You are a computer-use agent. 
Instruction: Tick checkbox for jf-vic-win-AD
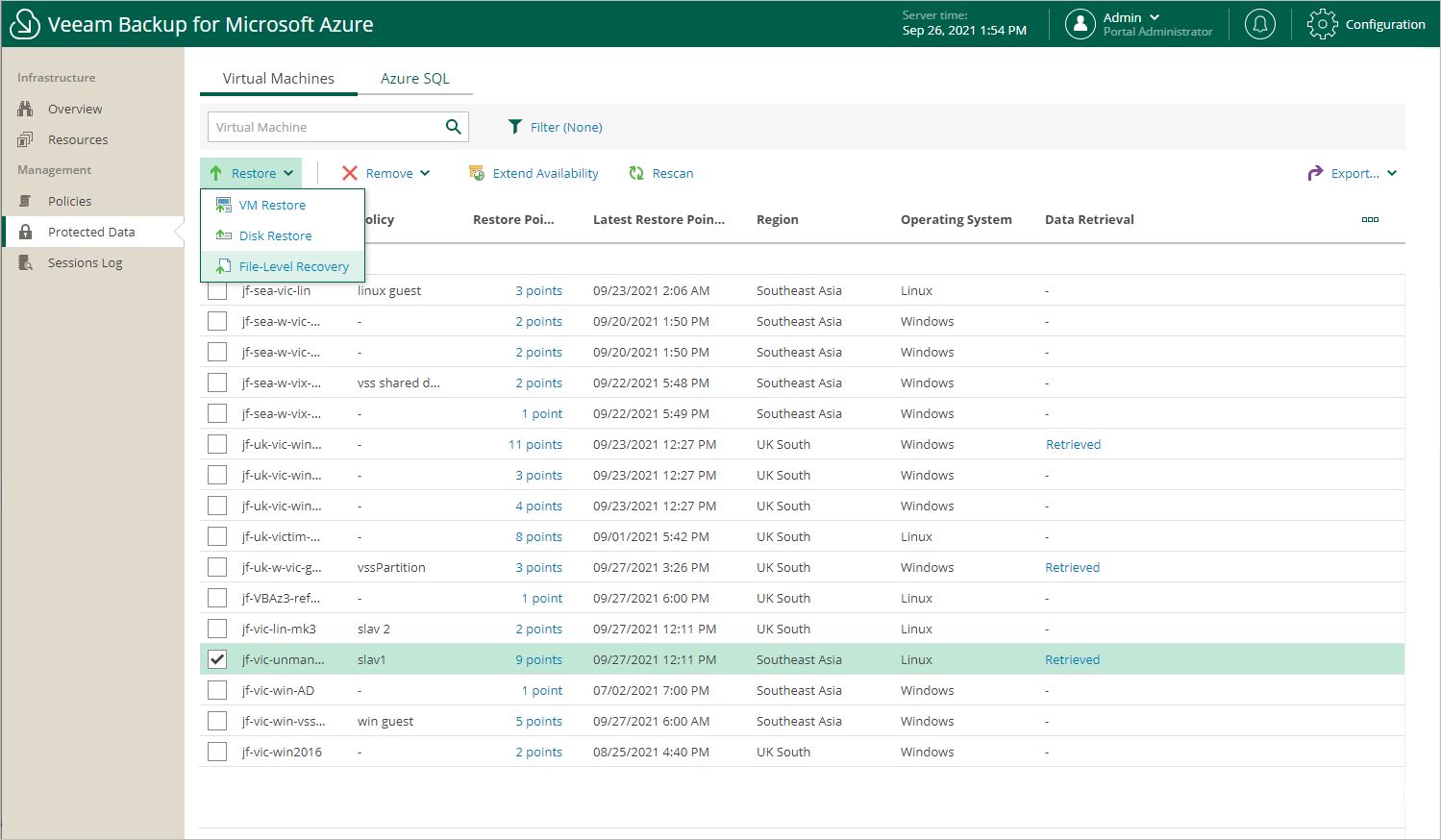[x=217, y=690]
